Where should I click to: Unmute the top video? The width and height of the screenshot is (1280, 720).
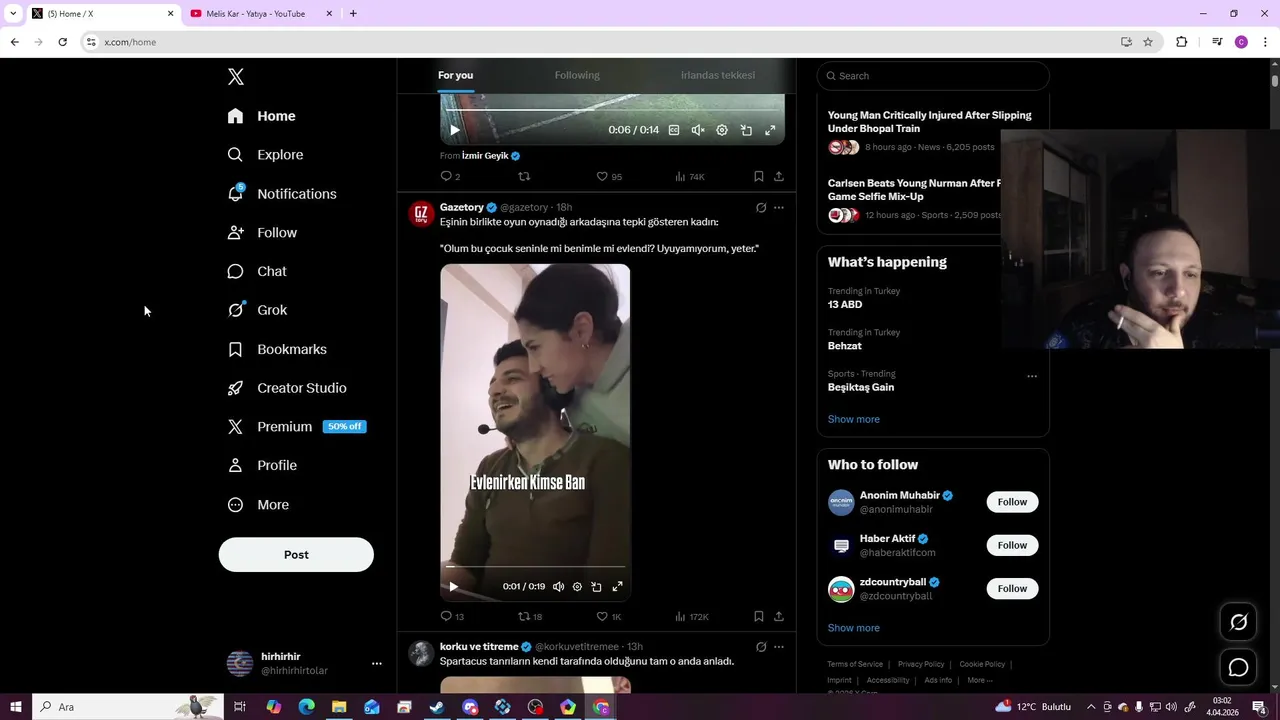(x=698, y=130)
